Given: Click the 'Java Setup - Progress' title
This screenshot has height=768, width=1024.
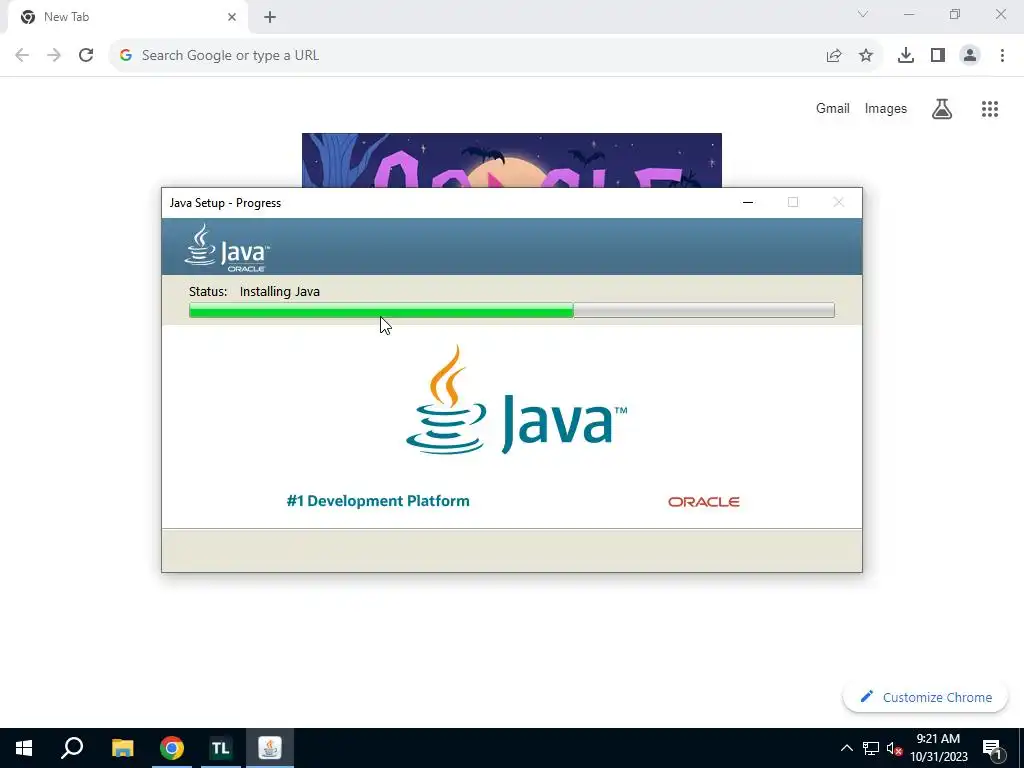Looking at the screenshot, I should pos(225,202).
